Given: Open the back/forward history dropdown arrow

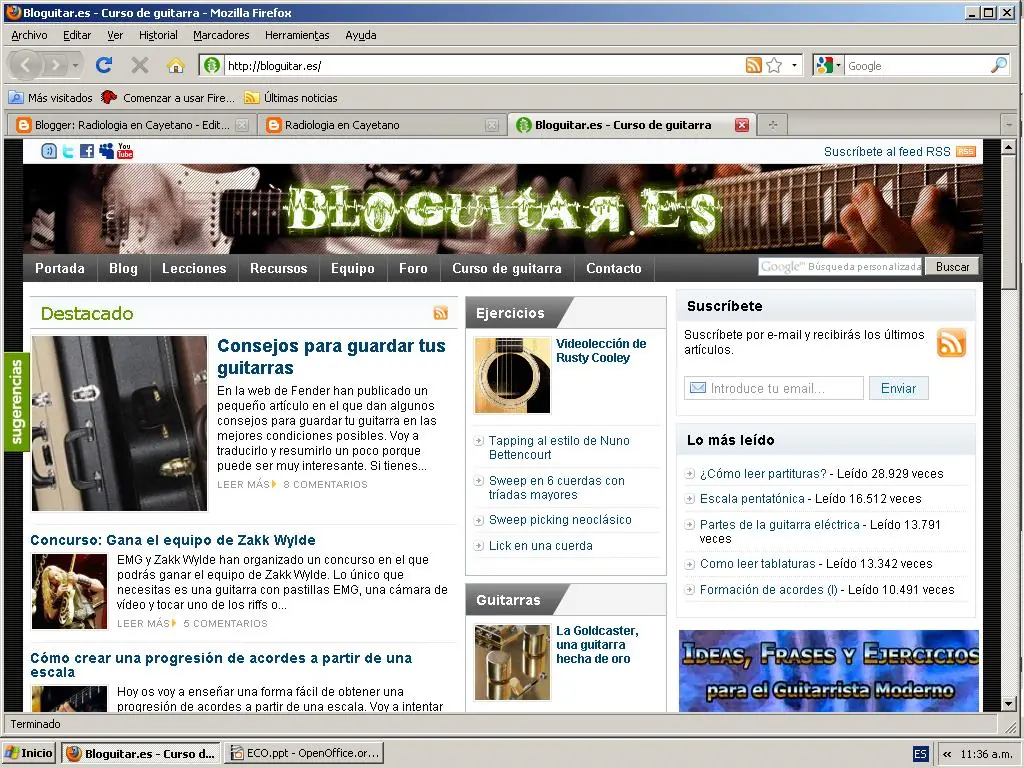Looking at the screenshot, I should point(76,65).
